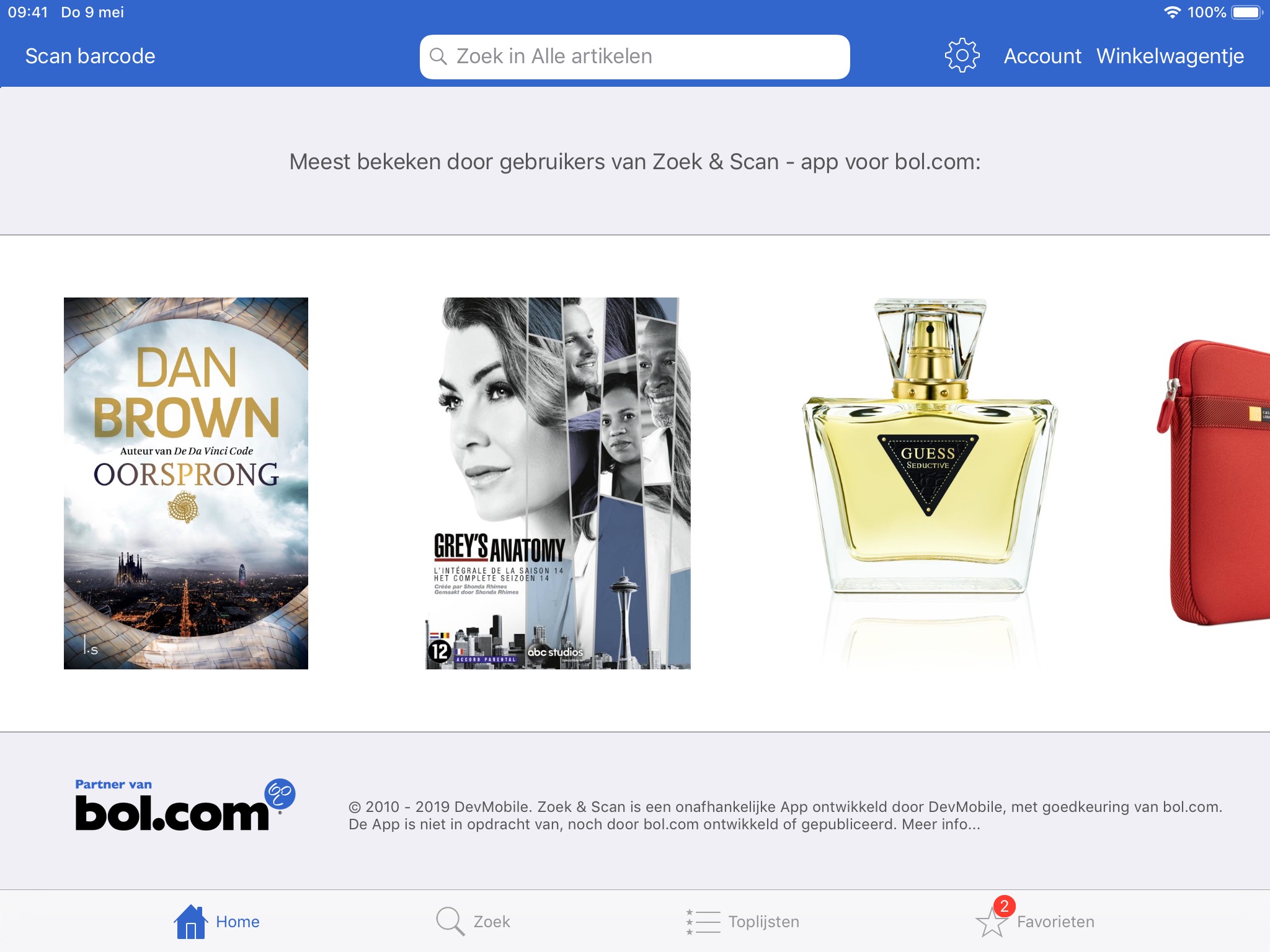Image resolution: width=1270 pixels, height=952 pixels.
Task: Switch to the Favorieten tab
Action: pyautogui.click(x=1055, y=922)
